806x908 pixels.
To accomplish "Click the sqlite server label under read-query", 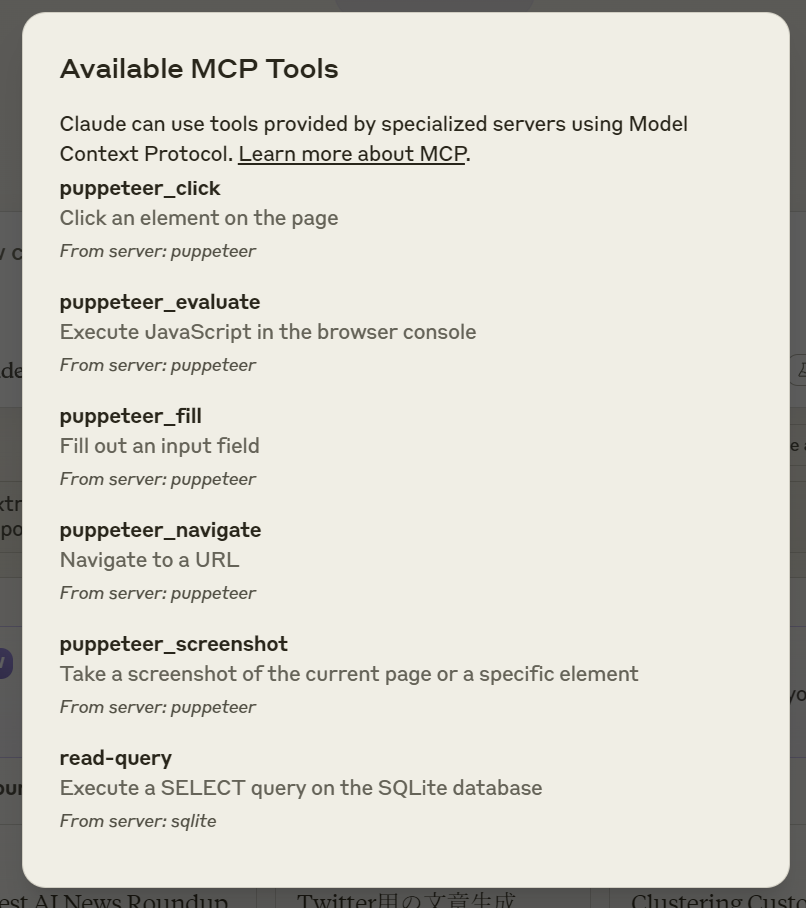I will (x=138, y=821).
